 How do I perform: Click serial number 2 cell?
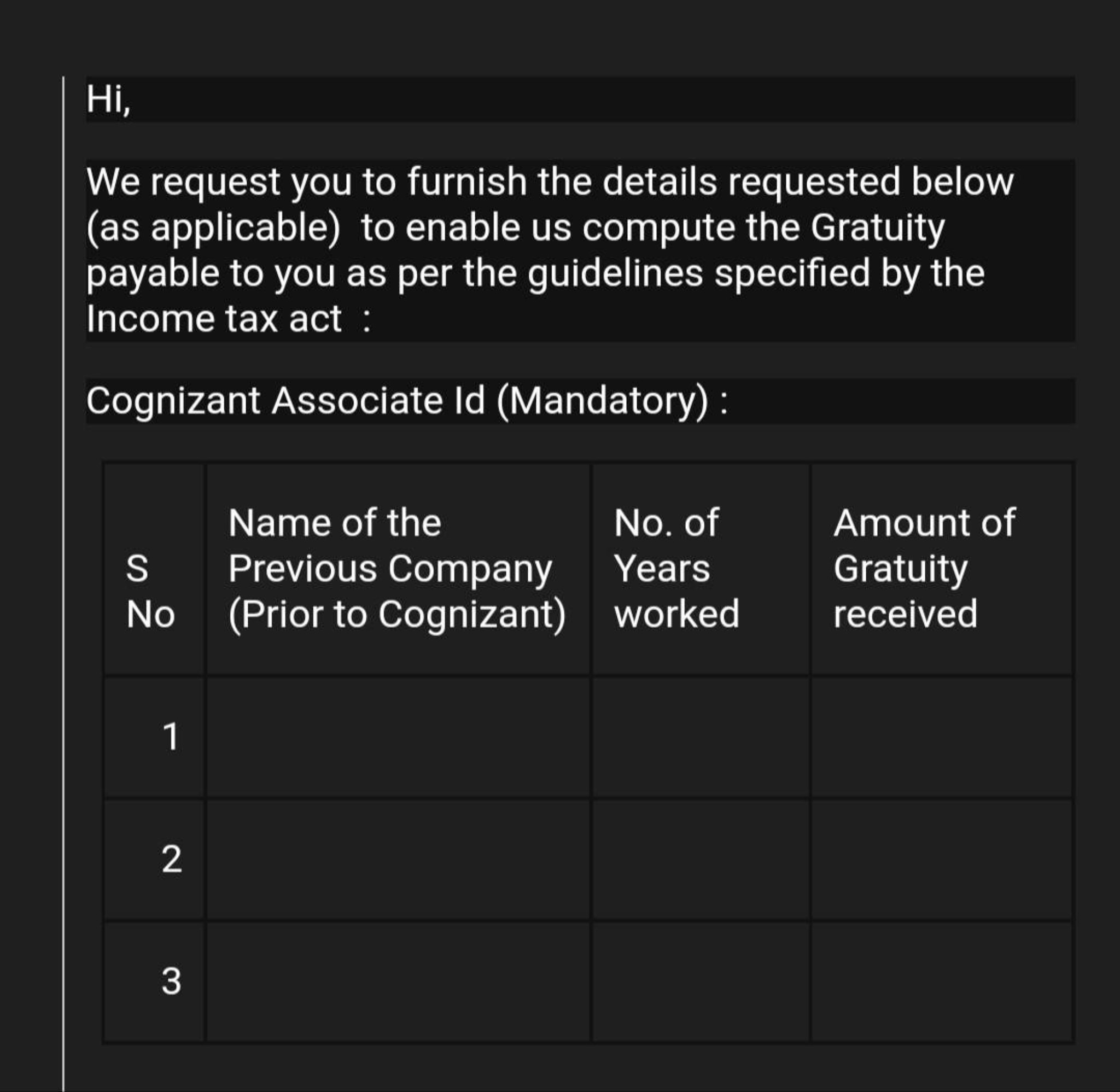pyautogui.click(x=154, y=860)
